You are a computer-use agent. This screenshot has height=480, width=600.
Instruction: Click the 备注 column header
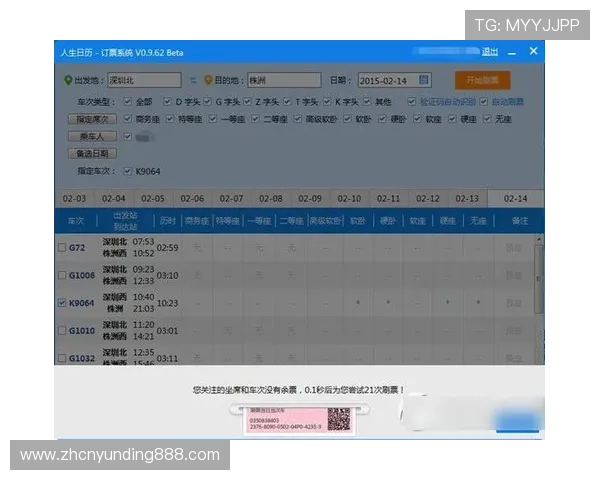[x=520, y=221]
